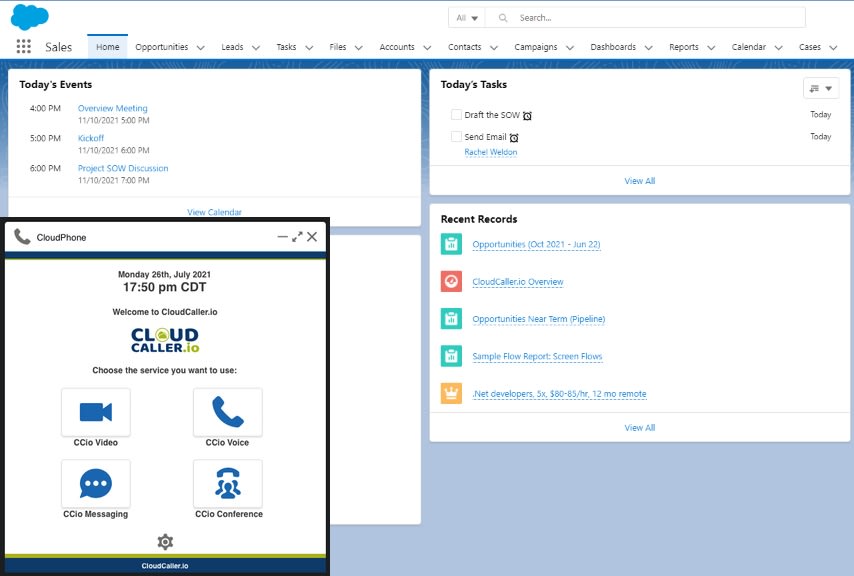The width and height of the screenshot is (854, 576).
Task: Open the Opportunities tab
Action: pos(162,47)
